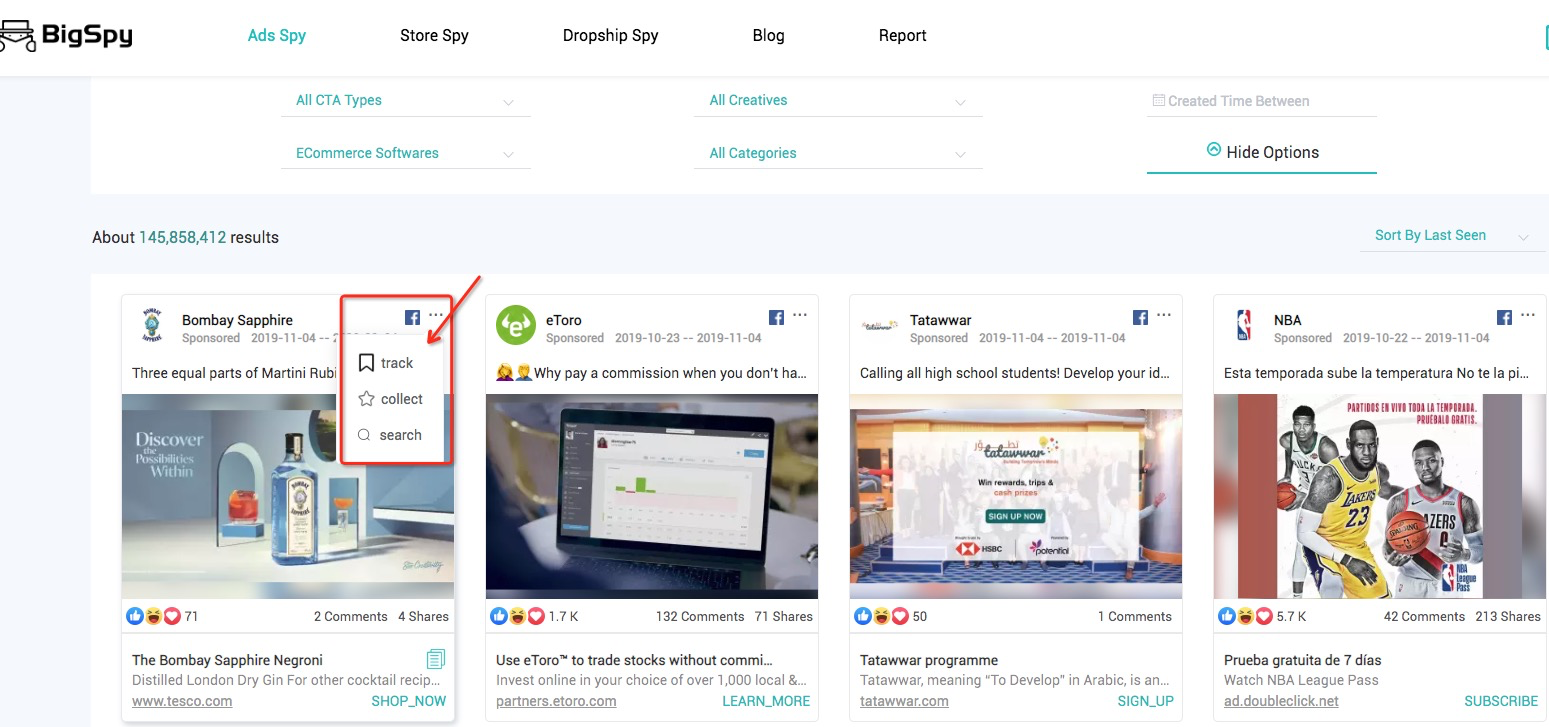This screenshot has height=727, width=1549.
Task: Expand the All Creatives dropdown
Action: 838,101
